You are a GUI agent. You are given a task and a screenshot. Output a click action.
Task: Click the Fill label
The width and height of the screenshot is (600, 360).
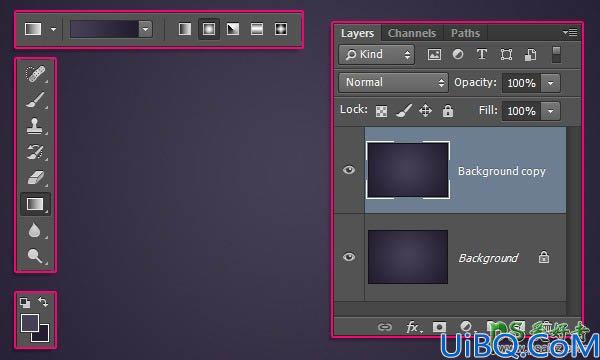click(488, 111)
